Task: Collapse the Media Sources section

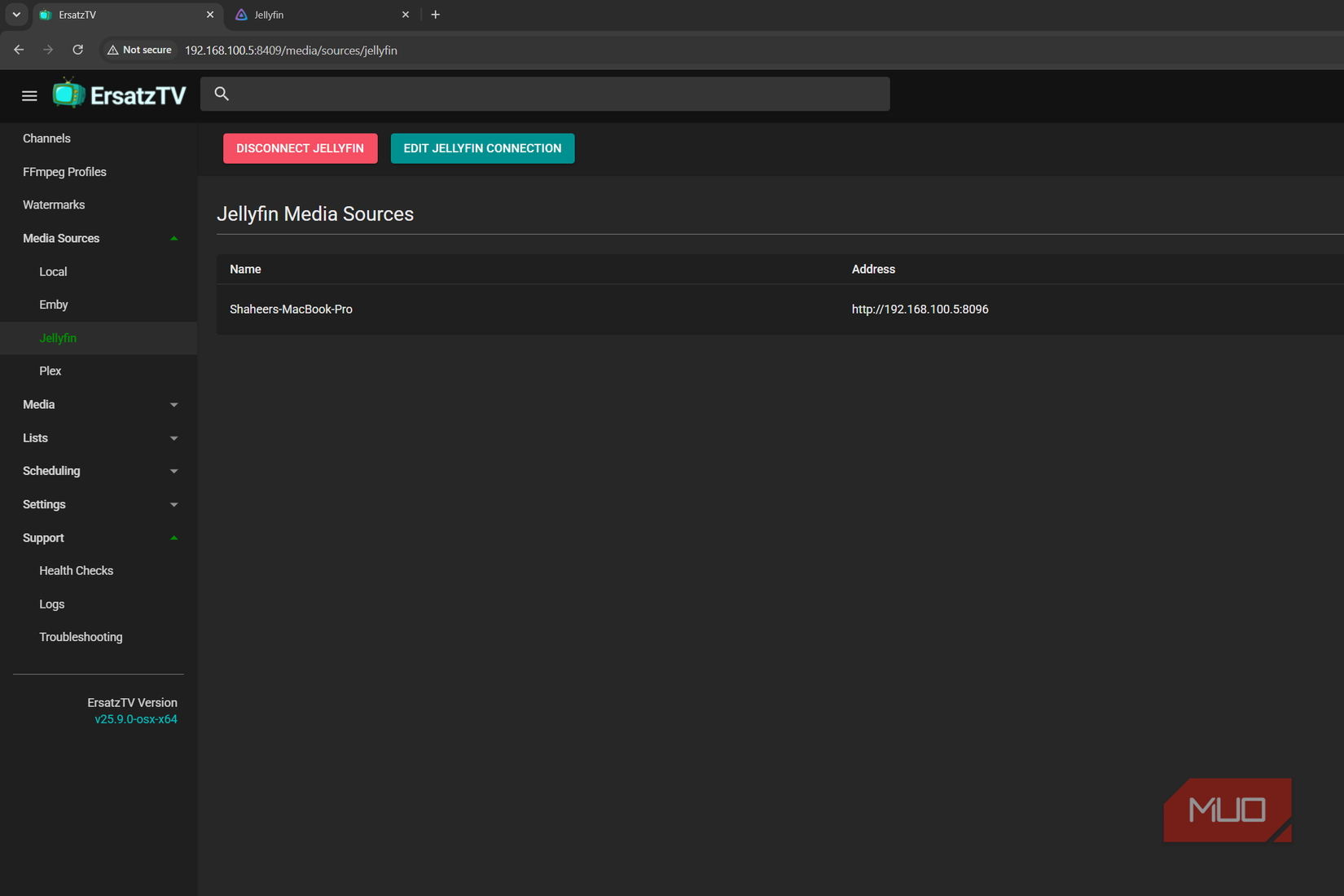Action: (98, 238)
